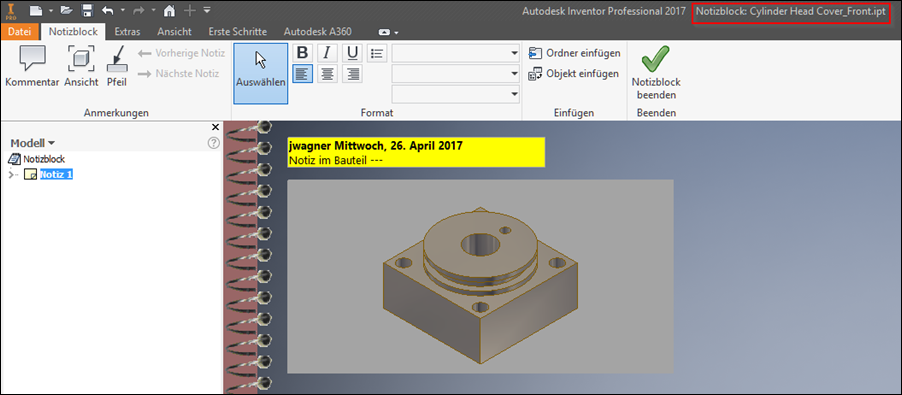Open the Modell panel dropdown
902x395 pixels.
[x=33, y=143]
